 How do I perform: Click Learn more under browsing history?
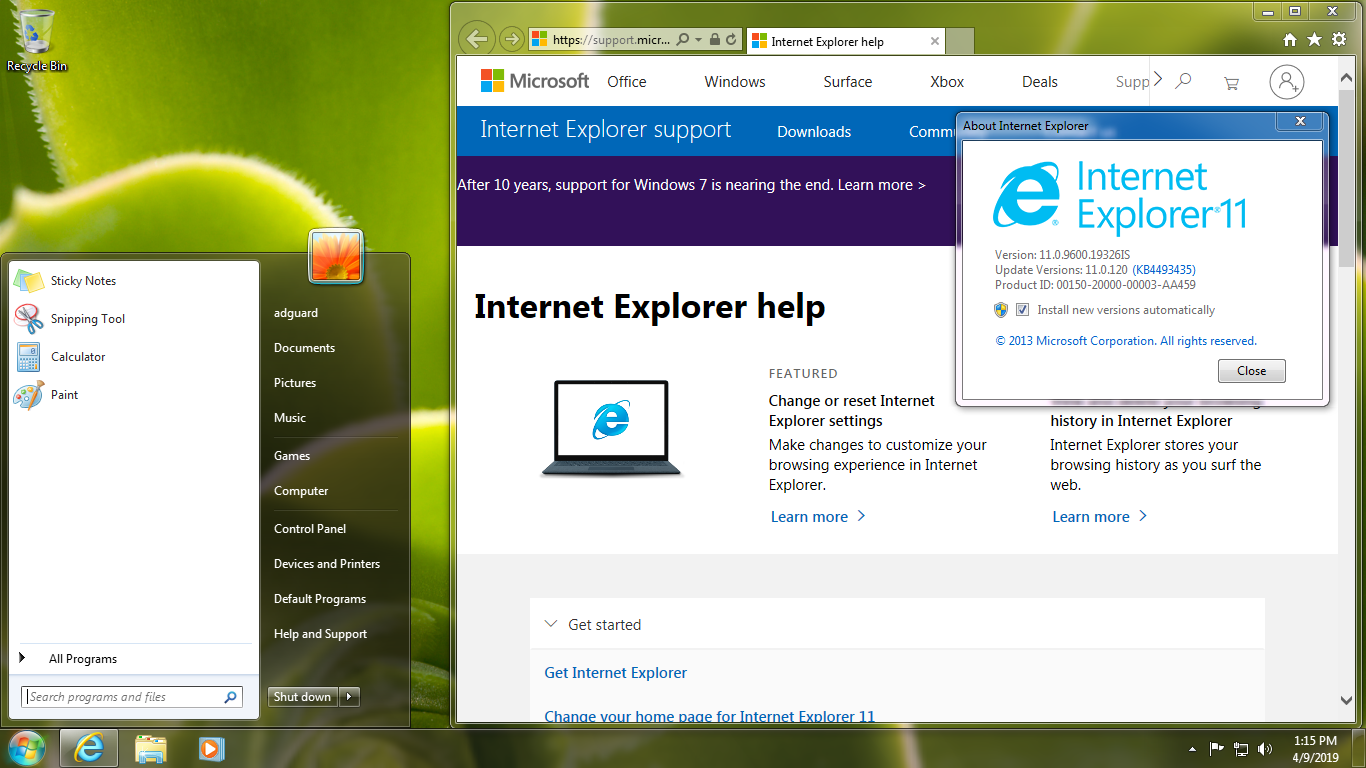(x=1100, y=517)
